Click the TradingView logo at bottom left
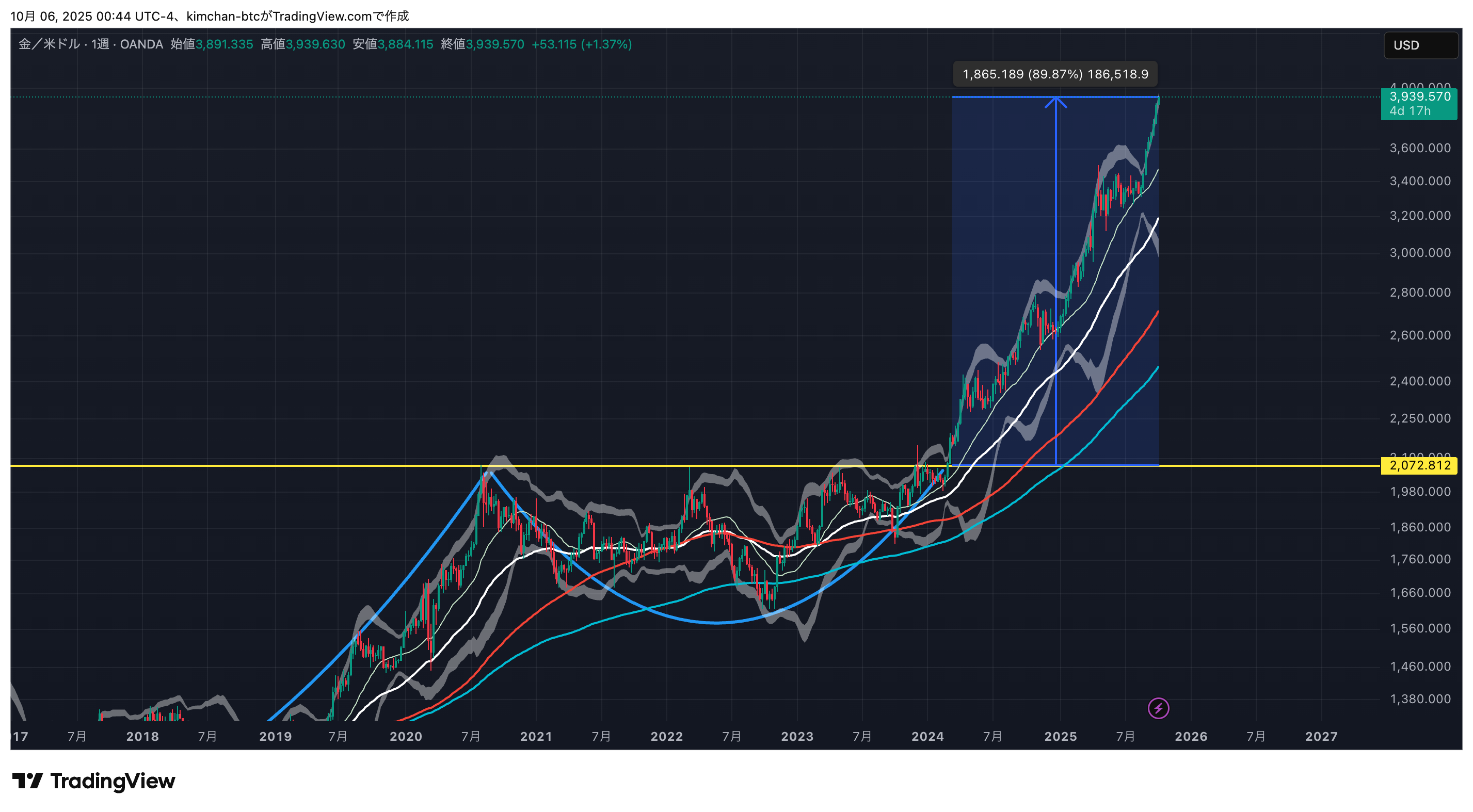The width and height of the screenshot is (1473, 812). [x=94, y=781]
